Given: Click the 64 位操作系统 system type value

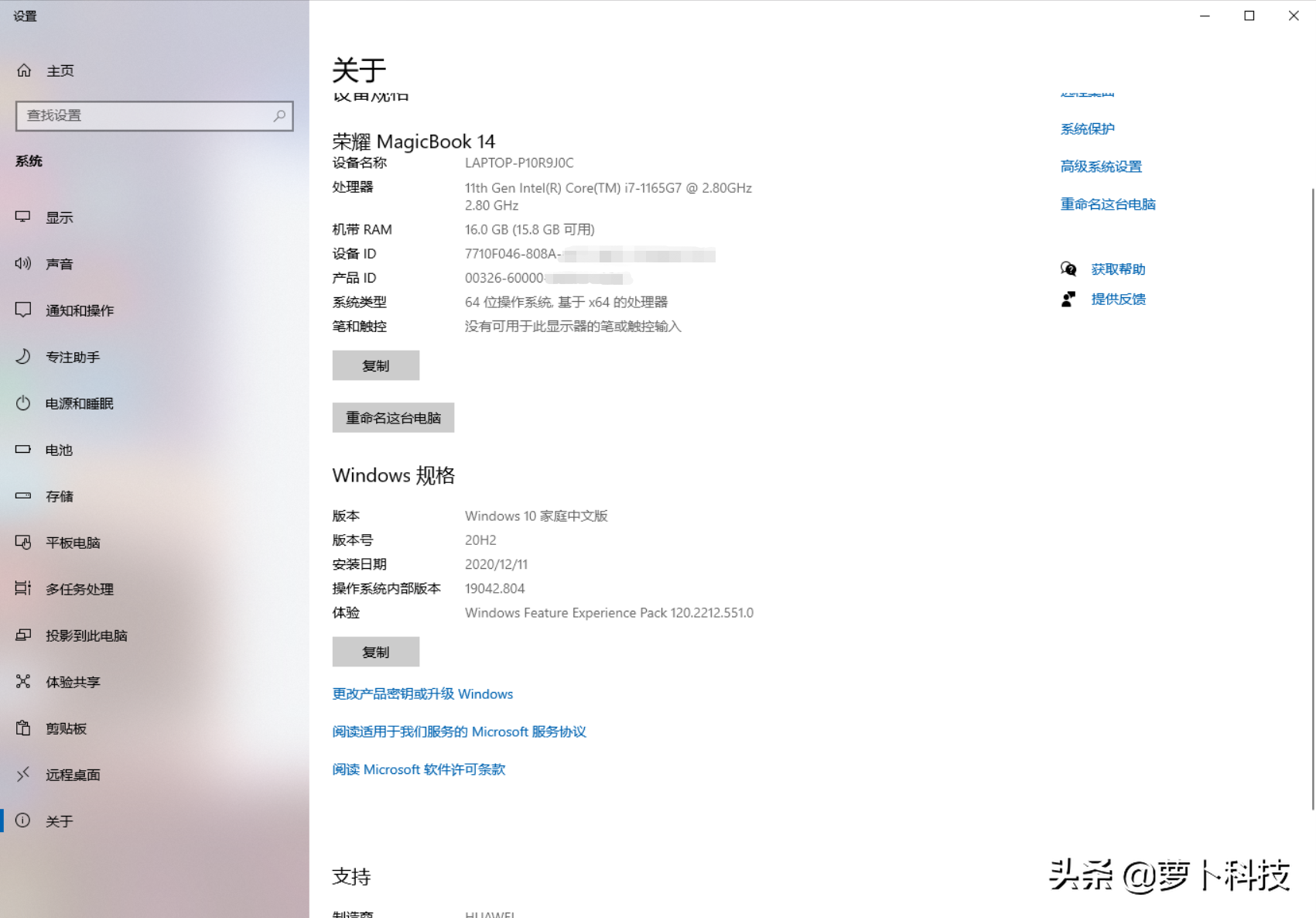Looking at the screenshot, I should click(566, 302).
